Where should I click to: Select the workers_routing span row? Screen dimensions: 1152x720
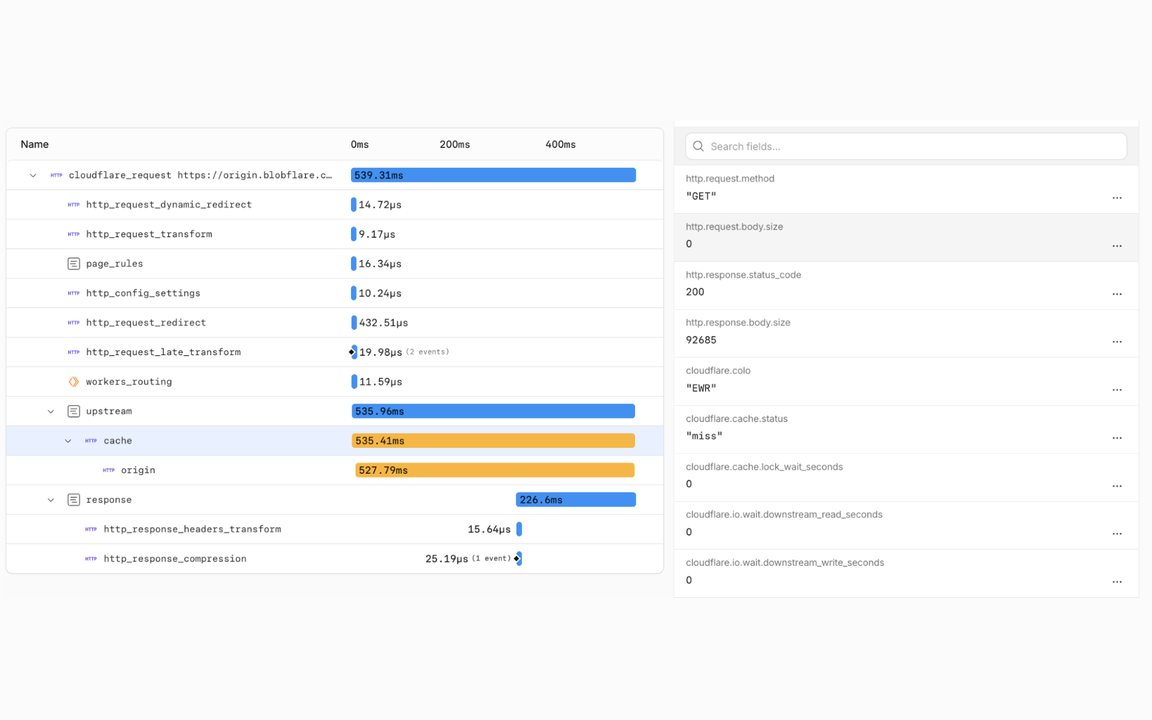click(x=335, y=382)
